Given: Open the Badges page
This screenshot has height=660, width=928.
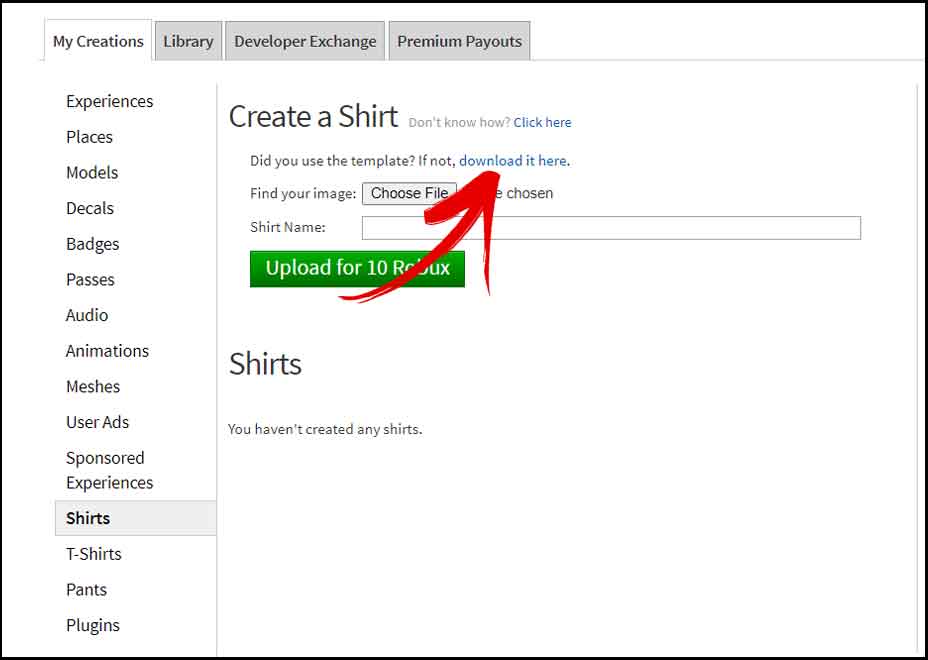Looking at the screenshot, I should coord(92,244).
